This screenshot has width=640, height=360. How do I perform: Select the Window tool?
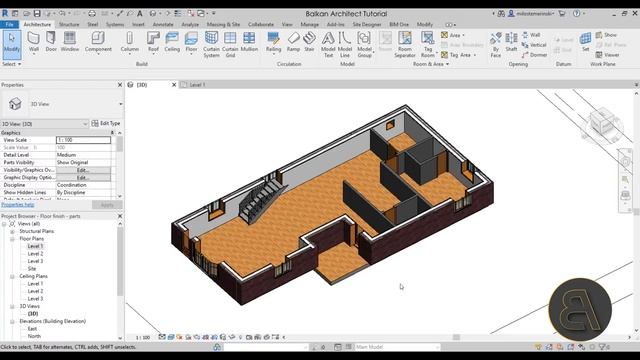coord(70,42)
